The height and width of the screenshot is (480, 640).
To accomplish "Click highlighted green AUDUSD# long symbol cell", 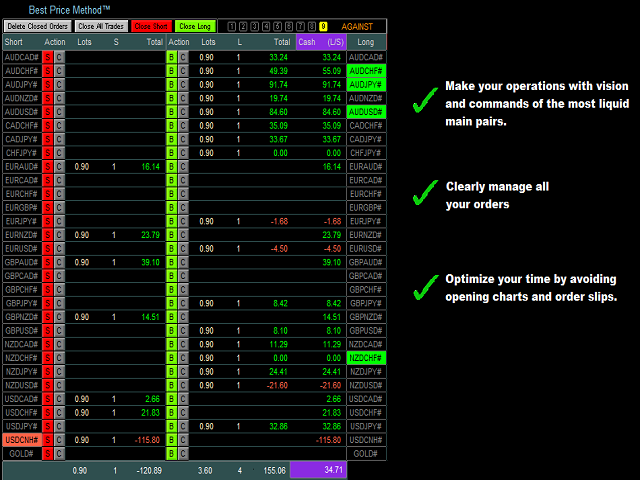I will pyautogui.click(x=366, y=112).
